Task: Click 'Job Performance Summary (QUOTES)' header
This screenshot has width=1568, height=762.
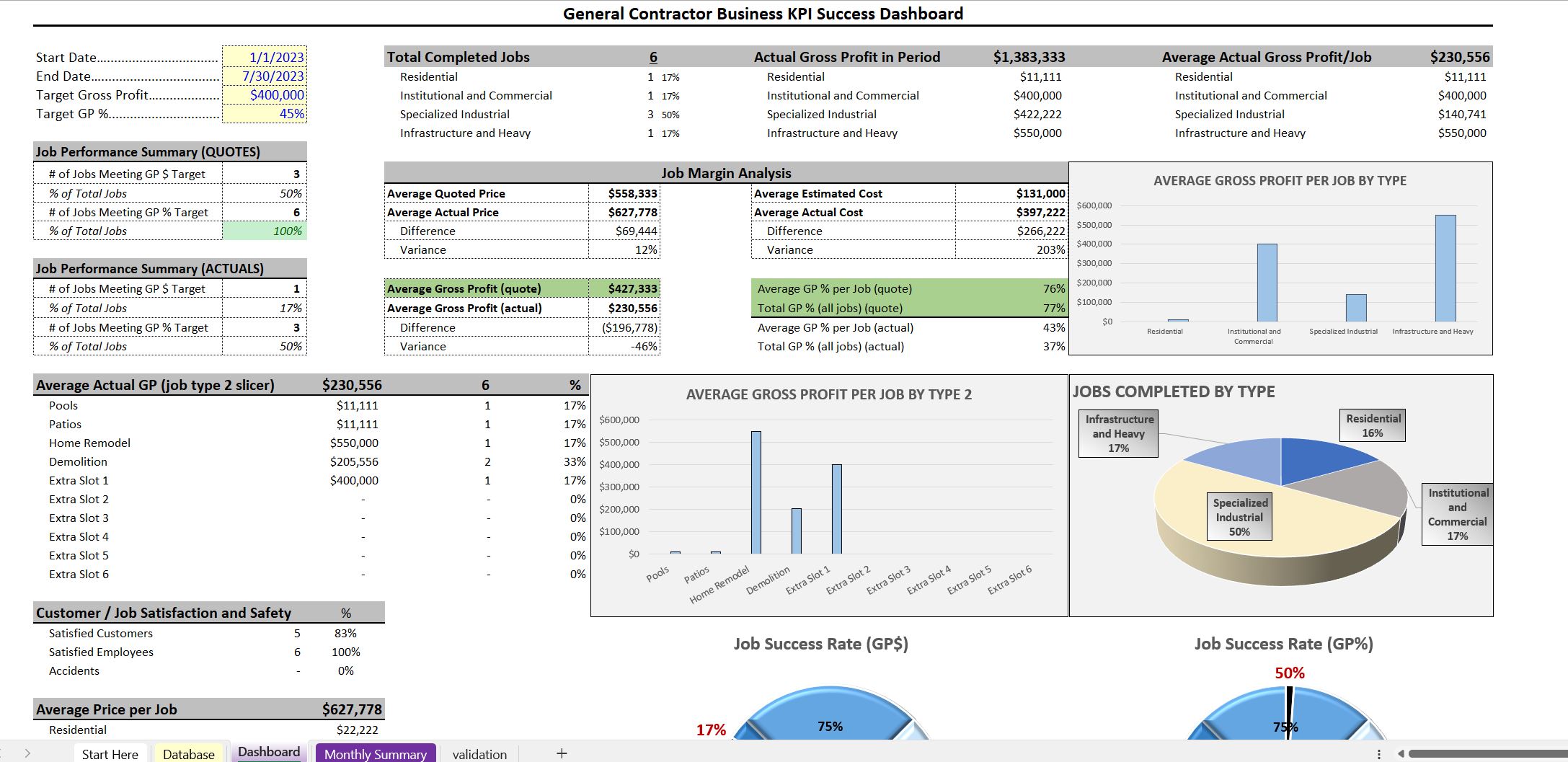Action: click(x=148, y=151)
